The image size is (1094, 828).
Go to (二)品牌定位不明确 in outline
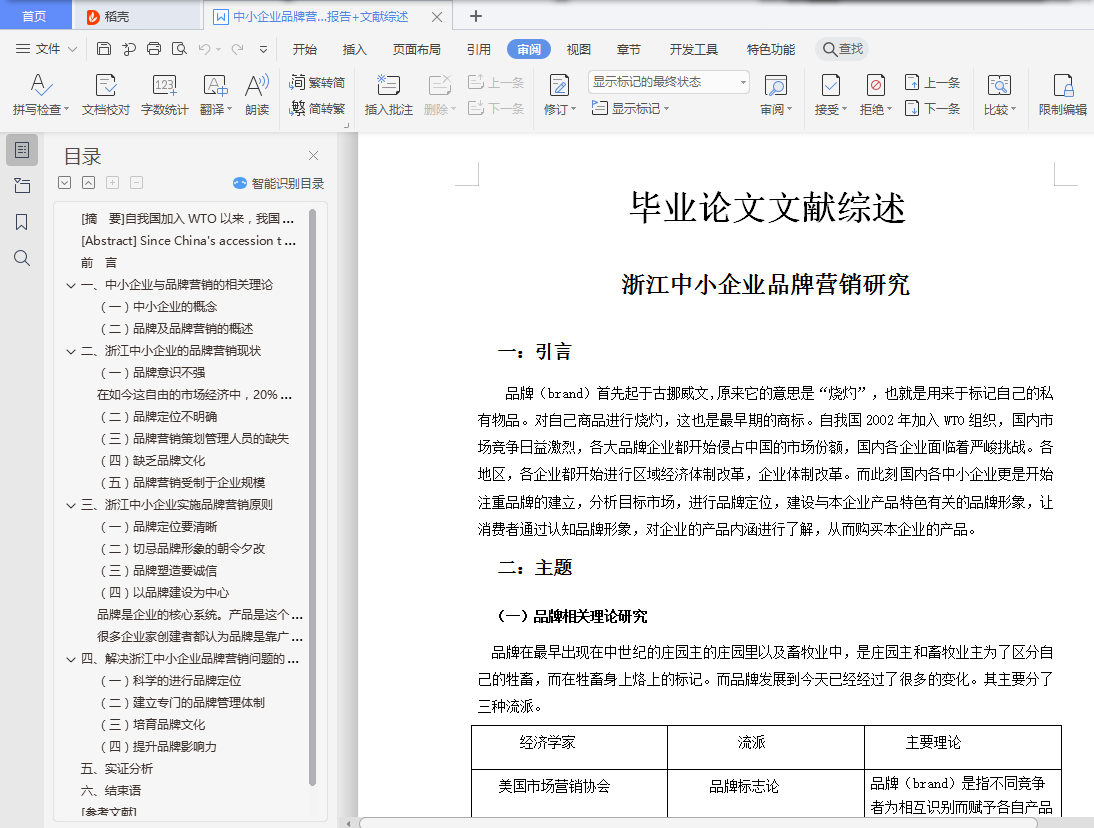(159, 417)
